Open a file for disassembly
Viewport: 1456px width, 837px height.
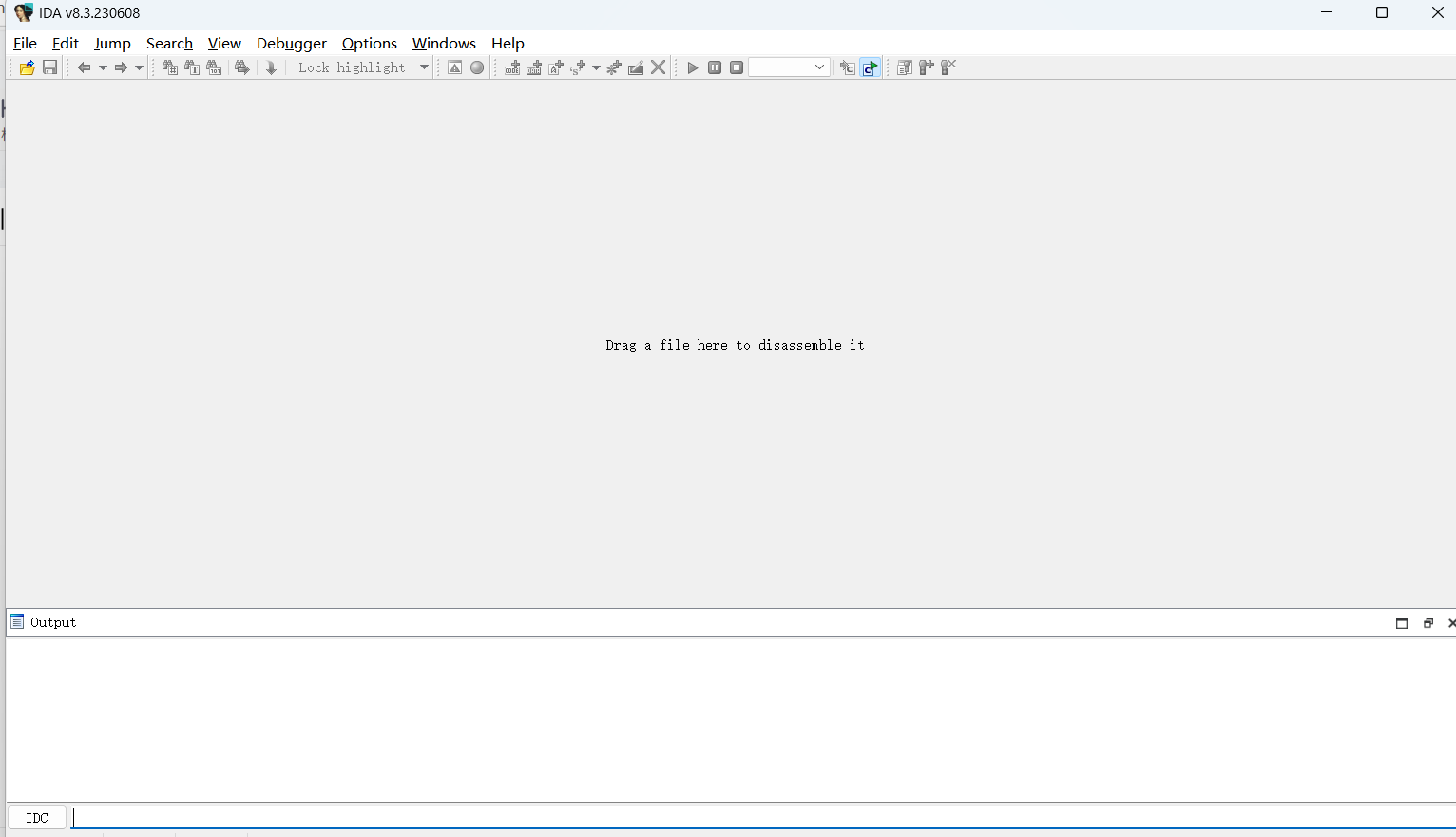point(27,67)
